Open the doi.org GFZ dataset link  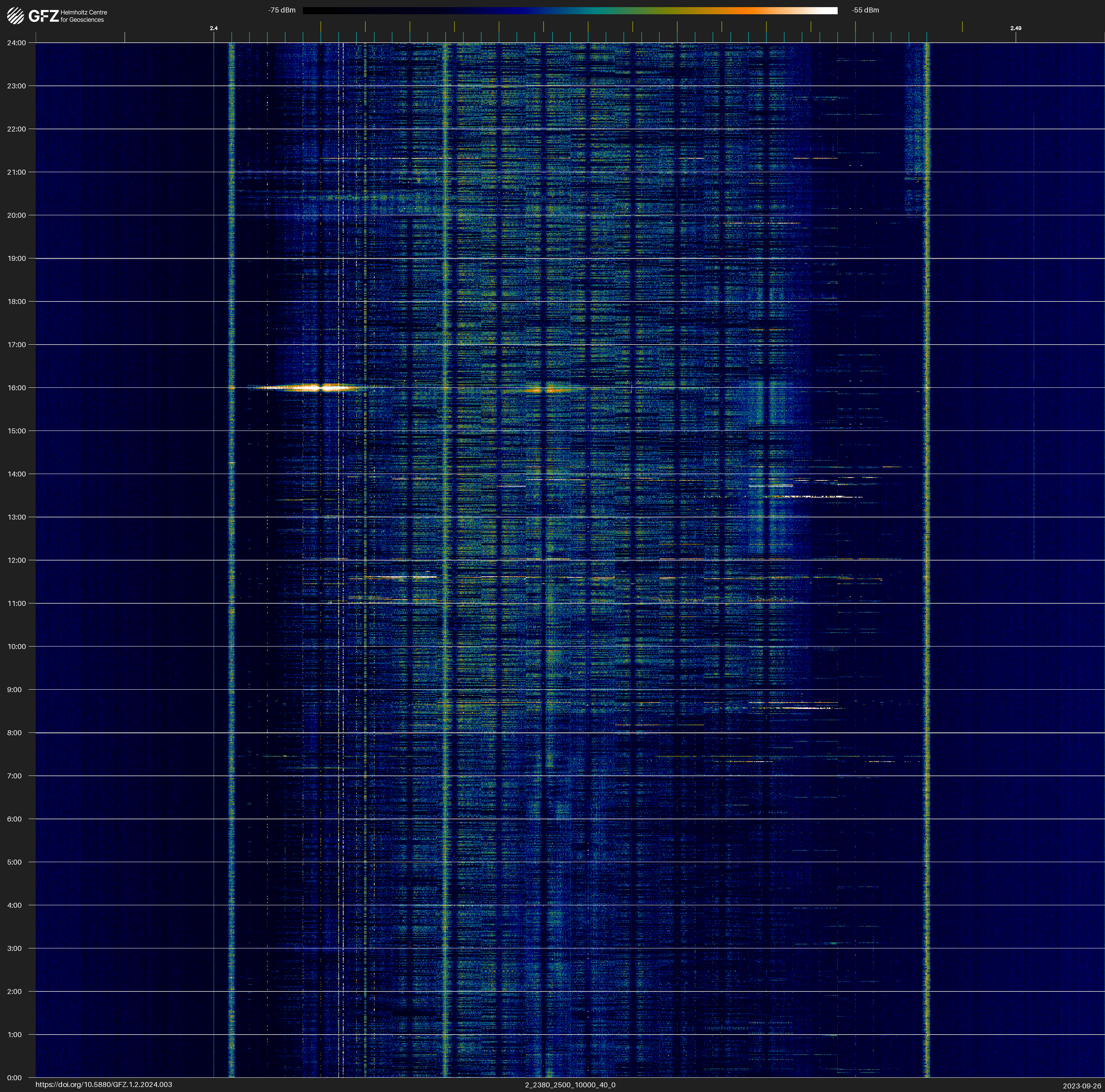[x=103, y=1084]
